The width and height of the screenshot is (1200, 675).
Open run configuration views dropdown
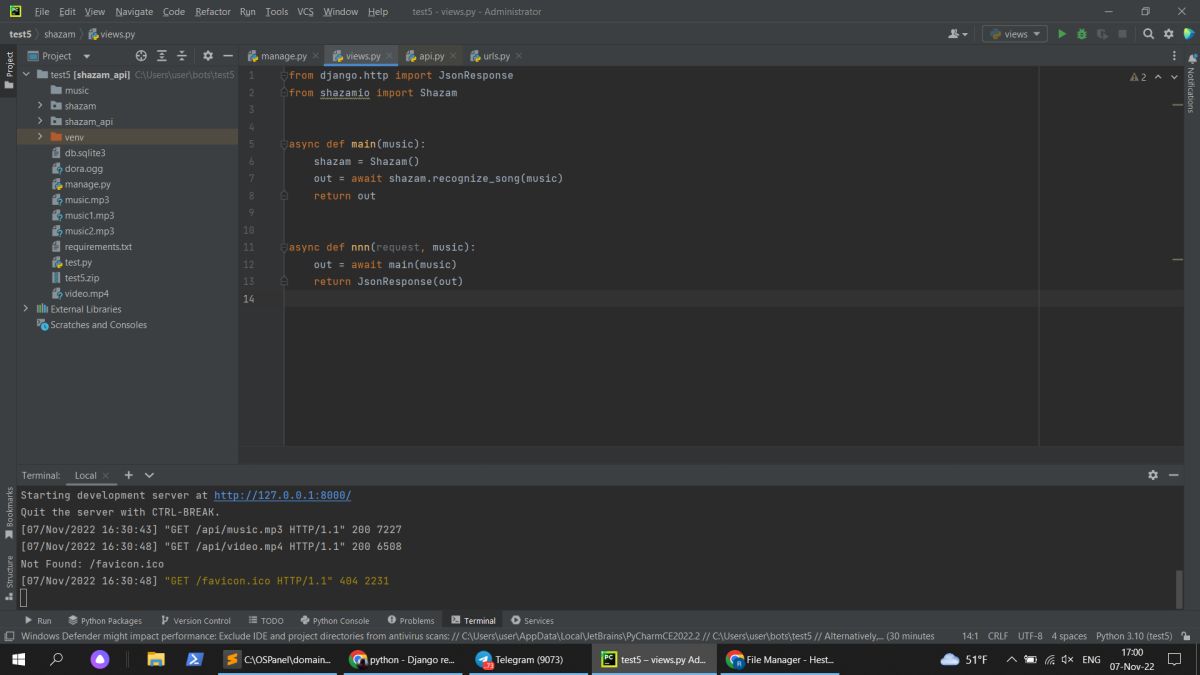[x=1015, y=34]
